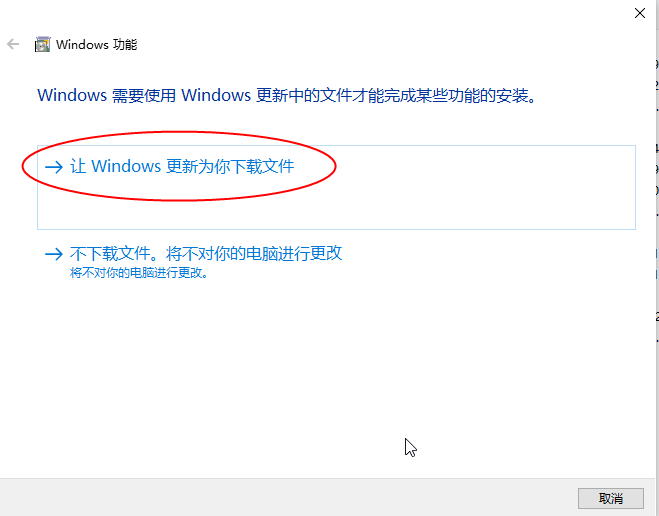659x516 pixels.
Task: Click the word Windows in the download option
Action: pyautogui.click(x=126, y=166)
